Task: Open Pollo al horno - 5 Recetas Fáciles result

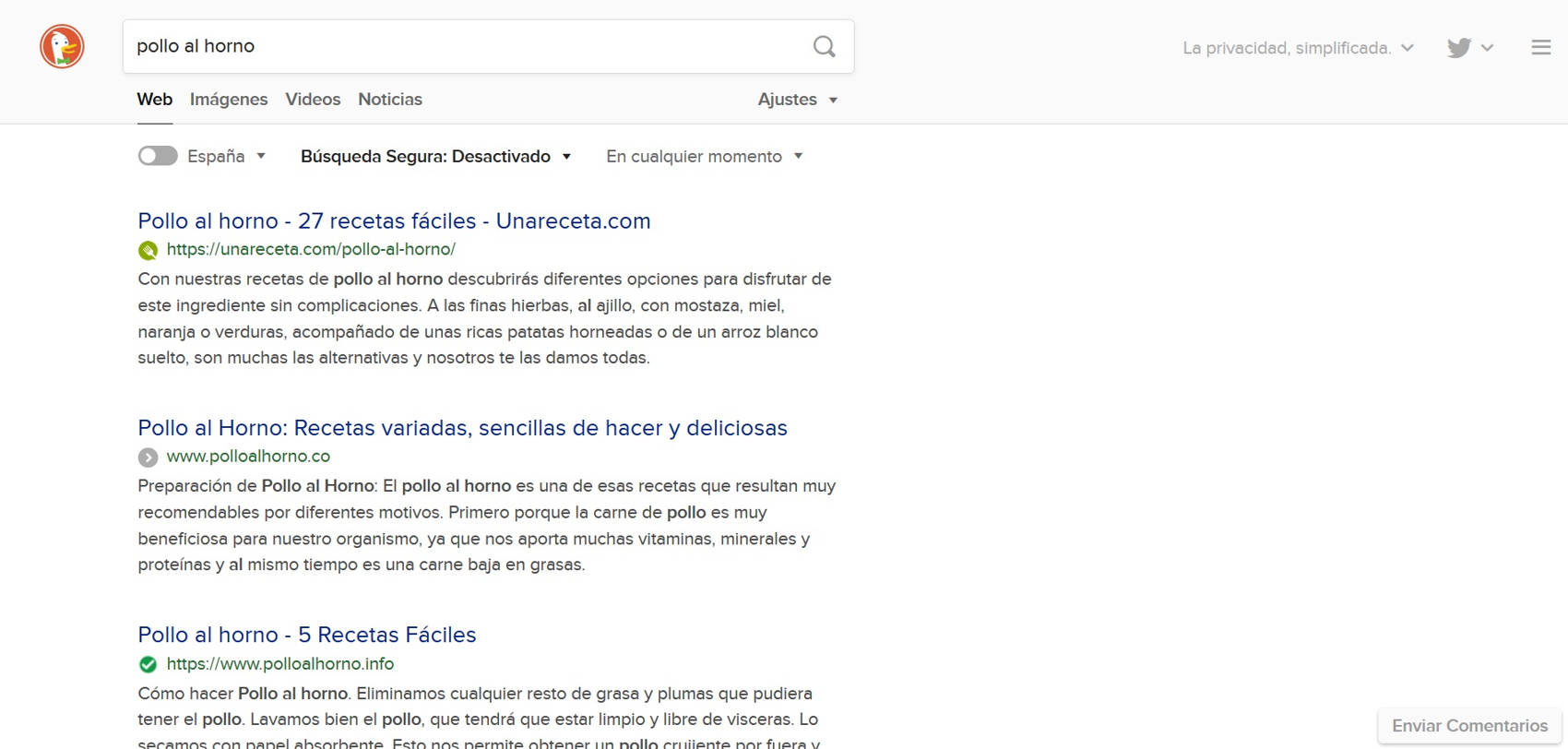Action: click(307, 635)
